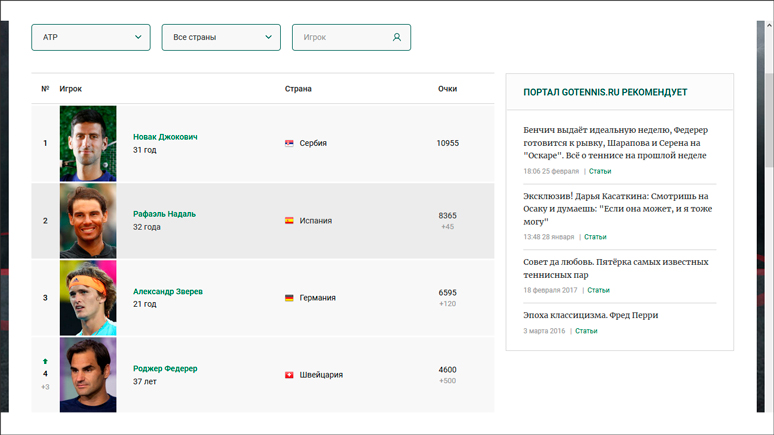774x435 pixels.
Task: Click the 'Очки' column header
Action: pyautogui.click(x=448, y=89)
